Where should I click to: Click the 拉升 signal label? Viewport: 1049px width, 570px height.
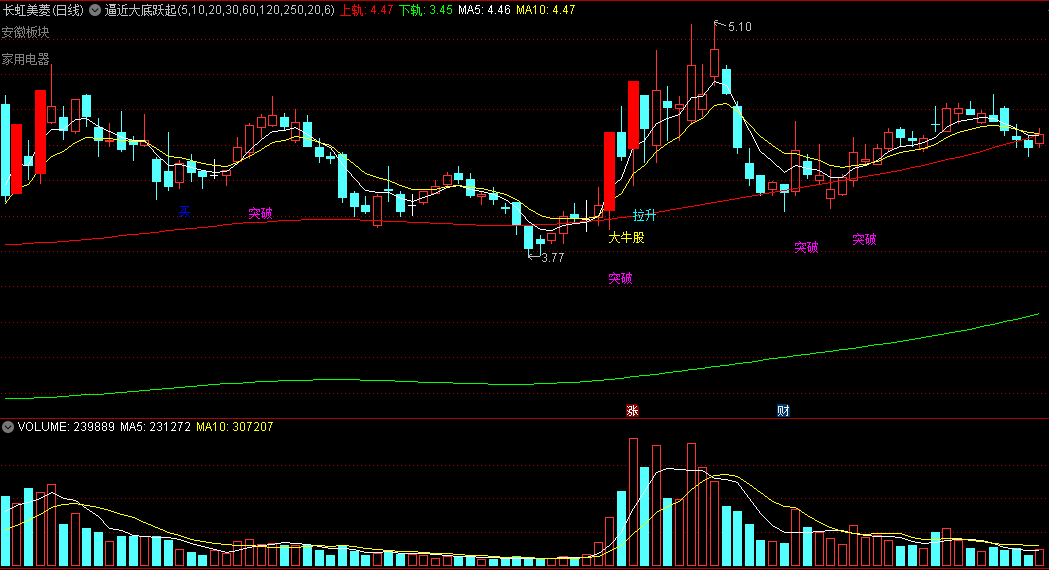pyautogui.click(x=644, y=215)
